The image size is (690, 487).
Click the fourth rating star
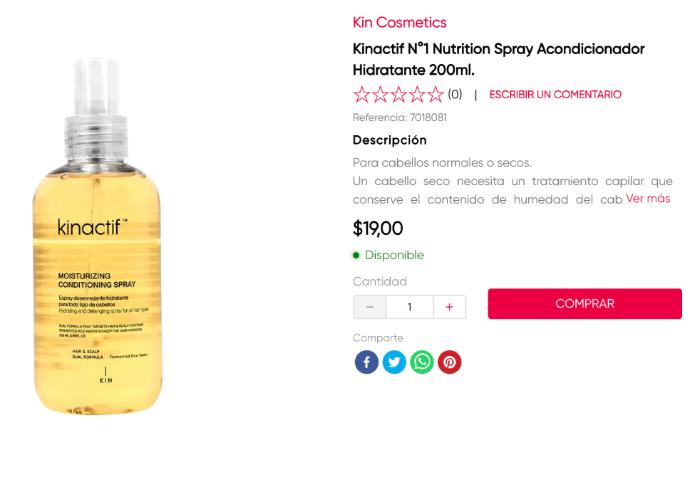pos(417,94)
